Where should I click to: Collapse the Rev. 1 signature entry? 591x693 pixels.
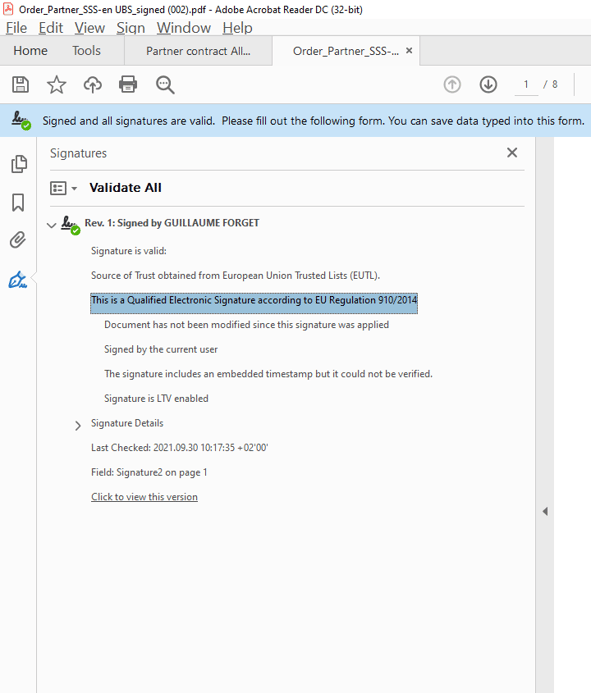pos(51,225)
